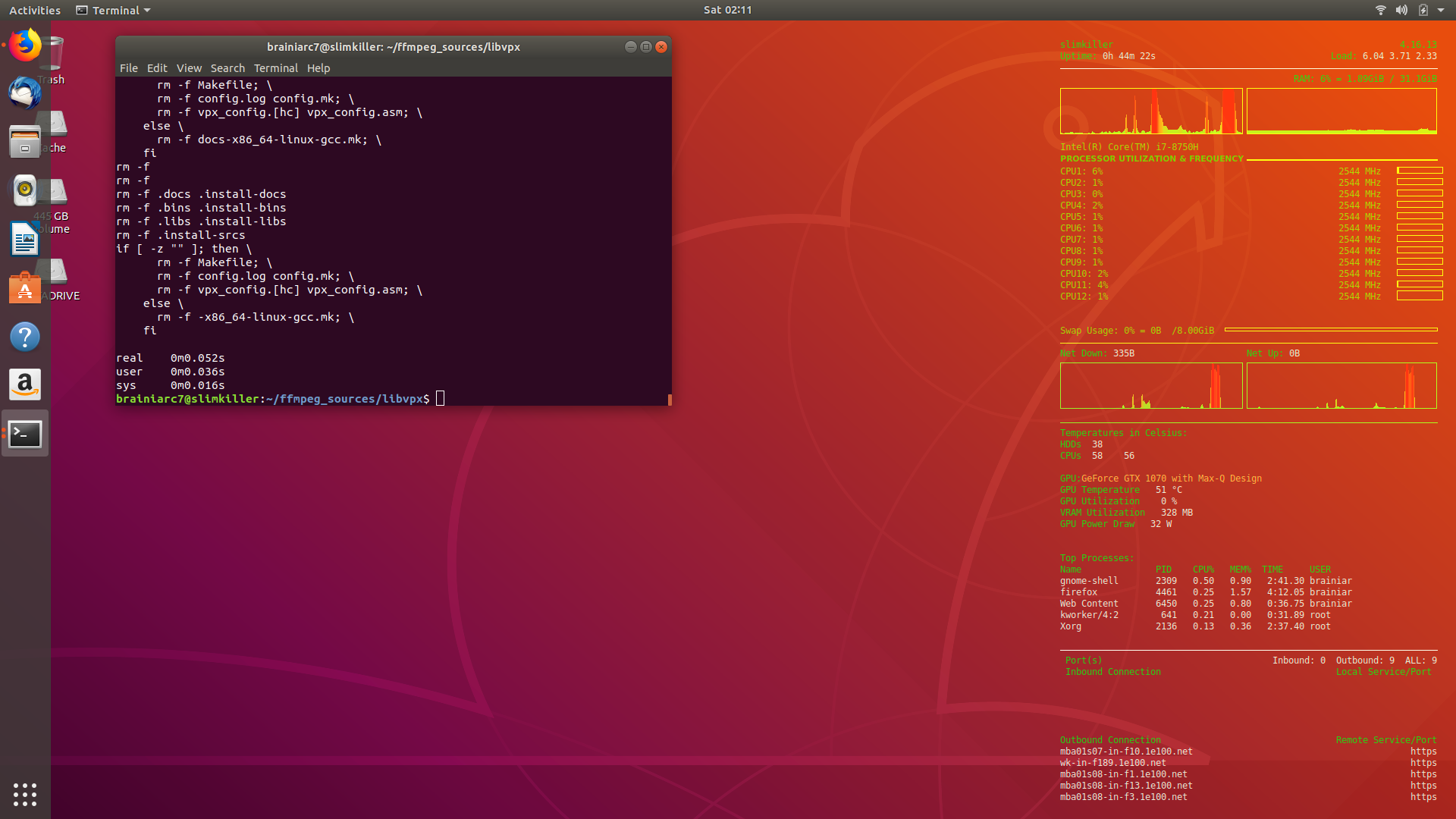Open the Help question mark icon

[25, 337]
